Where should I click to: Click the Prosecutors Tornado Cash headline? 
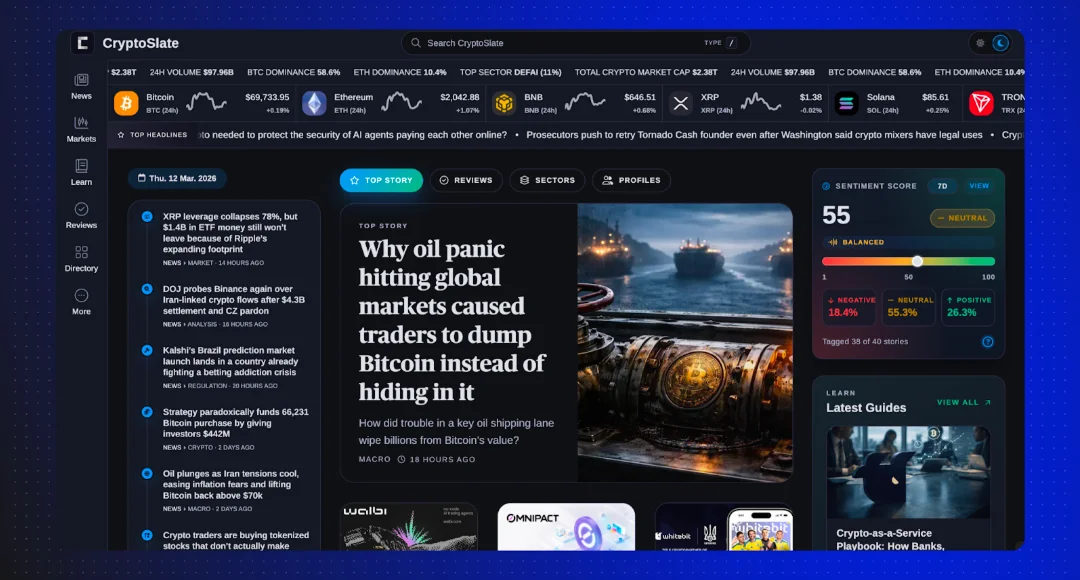pos(754,135)
